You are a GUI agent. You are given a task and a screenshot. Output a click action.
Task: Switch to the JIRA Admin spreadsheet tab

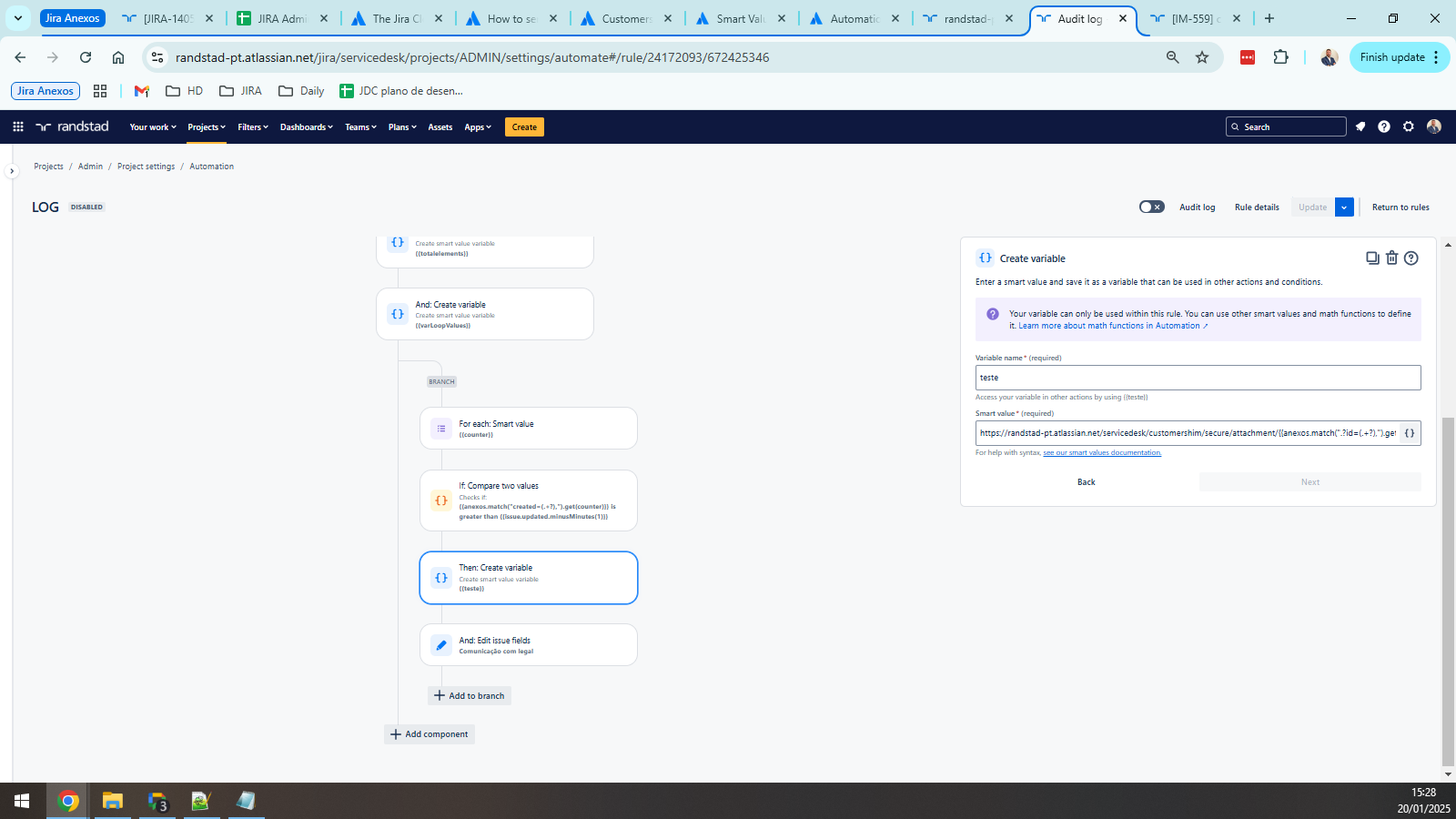pyautogui.click(x=282, y=18)
